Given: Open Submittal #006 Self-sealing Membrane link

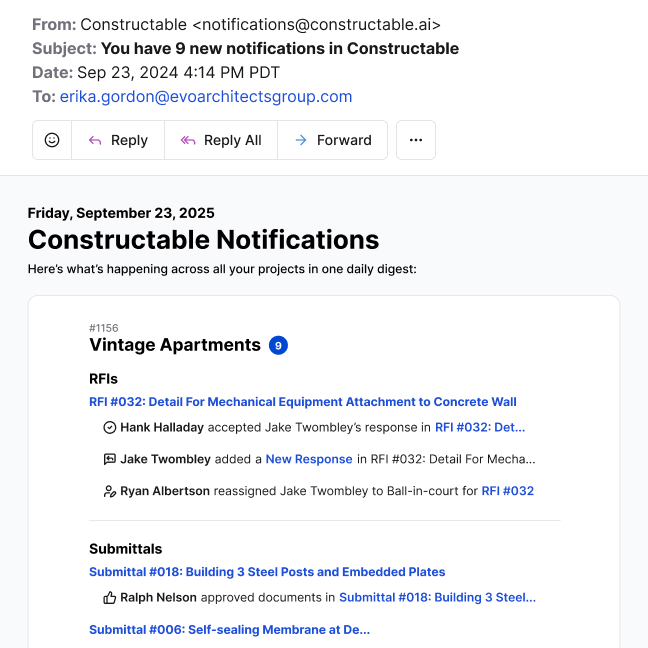Looking at the screenshot, I should pyautogui.click(x=229, y=630).
